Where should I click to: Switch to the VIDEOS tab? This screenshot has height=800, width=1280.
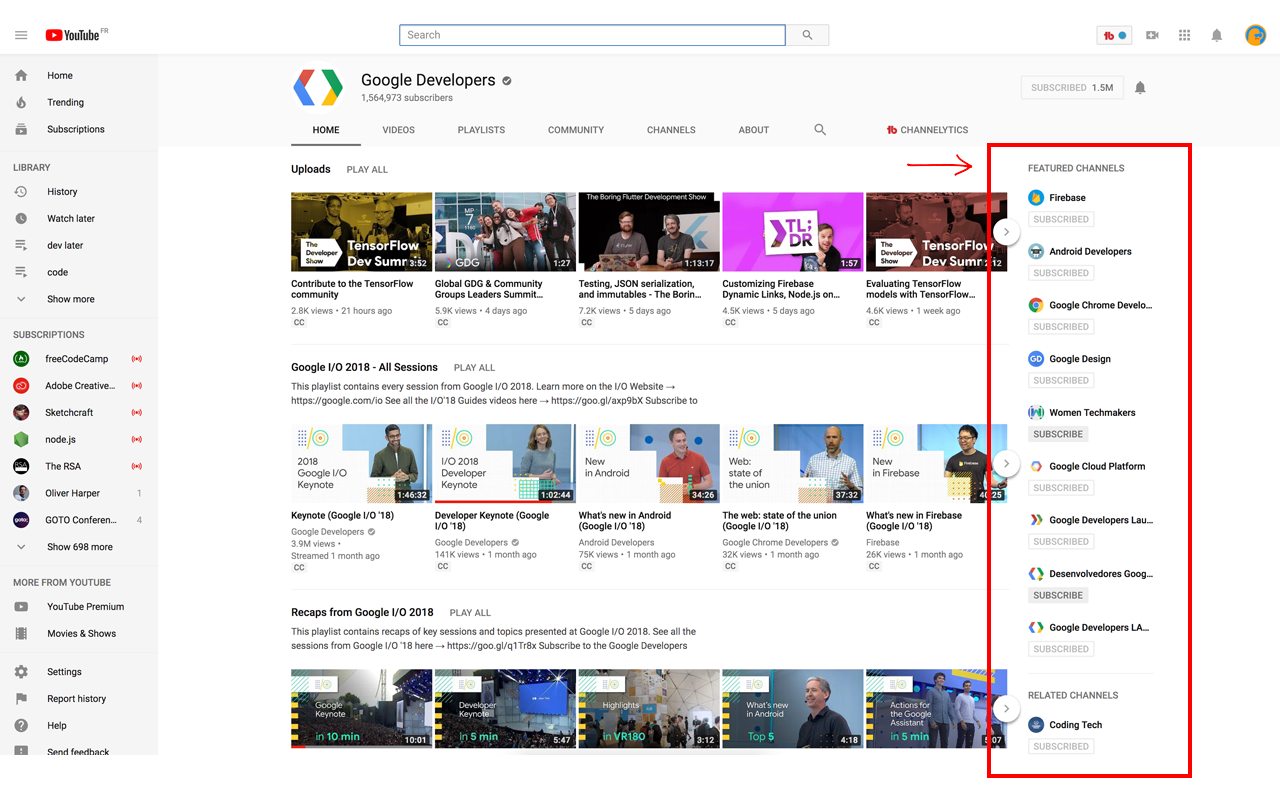(x=398, y=130)
